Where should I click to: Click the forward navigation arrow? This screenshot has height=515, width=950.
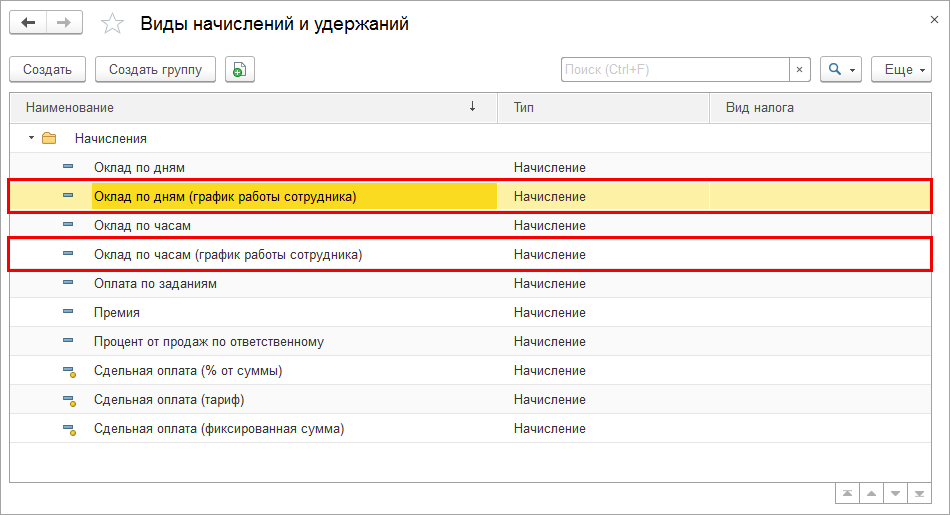[64, 23]
